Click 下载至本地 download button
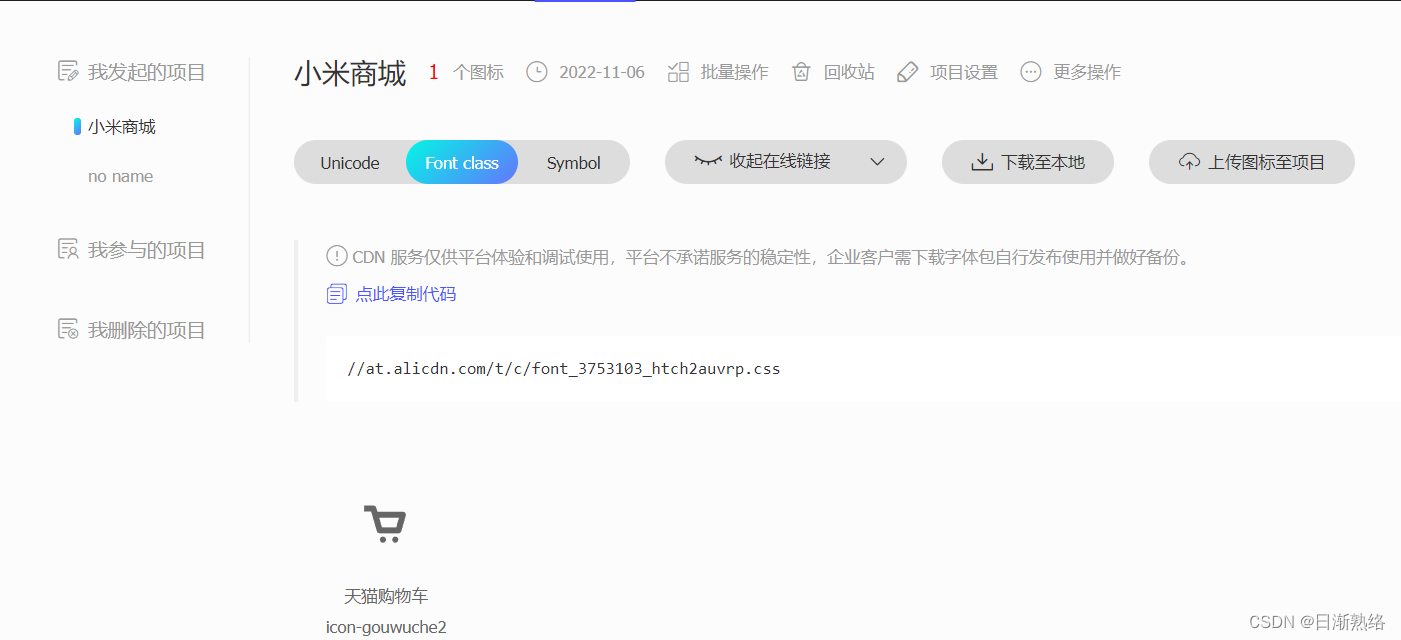The height and width of the screenshot is (640, 1401). (1028, 162)
